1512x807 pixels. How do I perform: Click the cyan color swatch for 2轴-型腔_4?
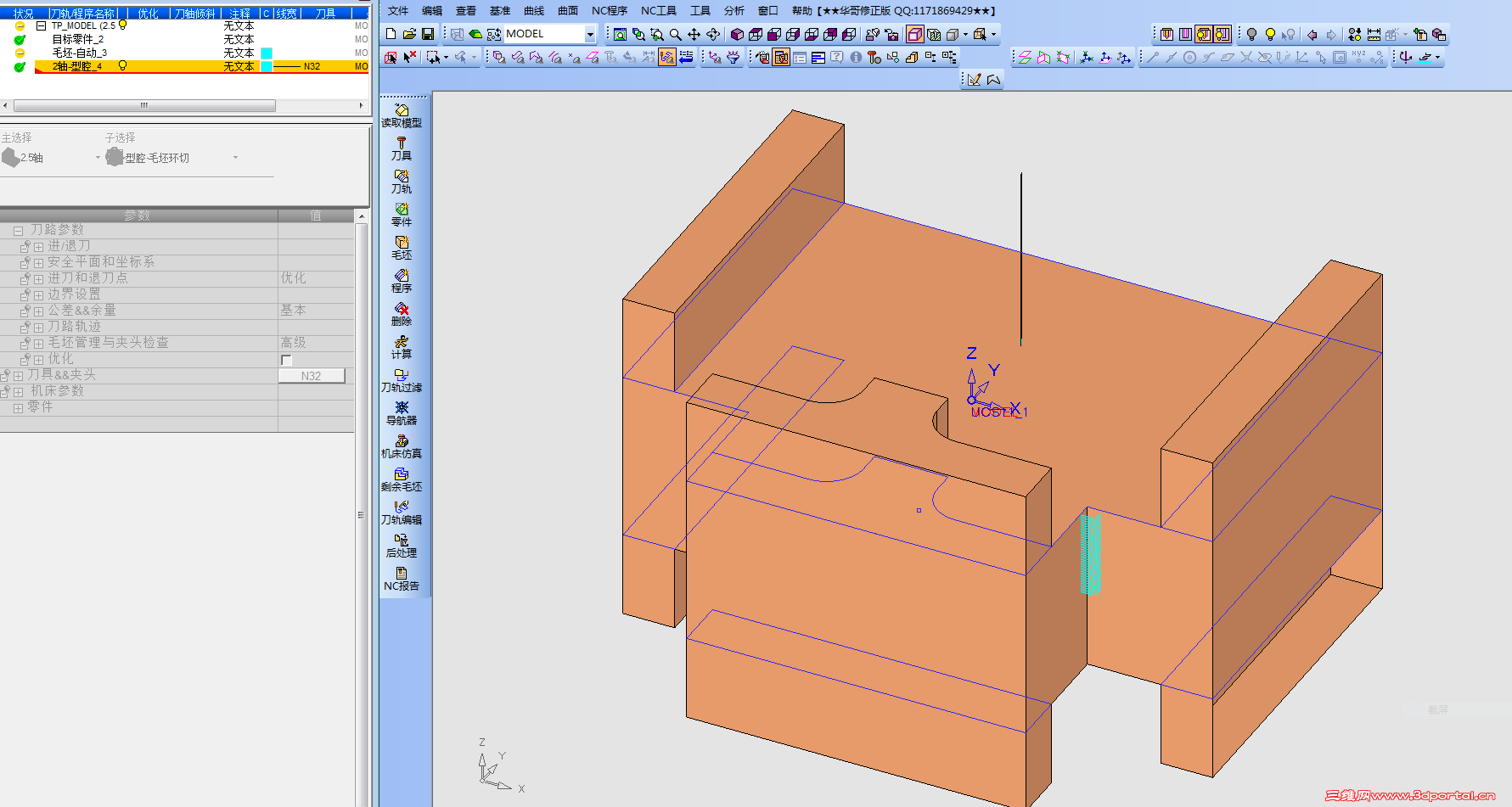(266, 66)
